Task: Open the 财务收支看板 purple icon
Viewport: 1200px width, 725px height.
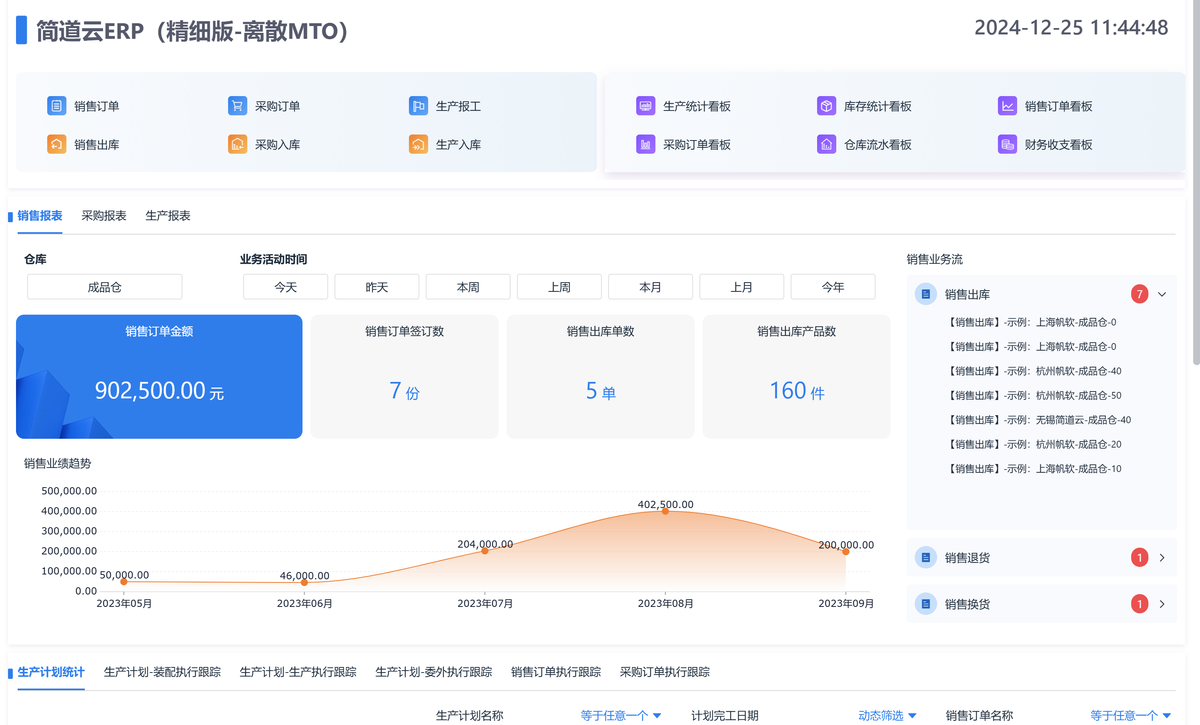Action: 1007,145
